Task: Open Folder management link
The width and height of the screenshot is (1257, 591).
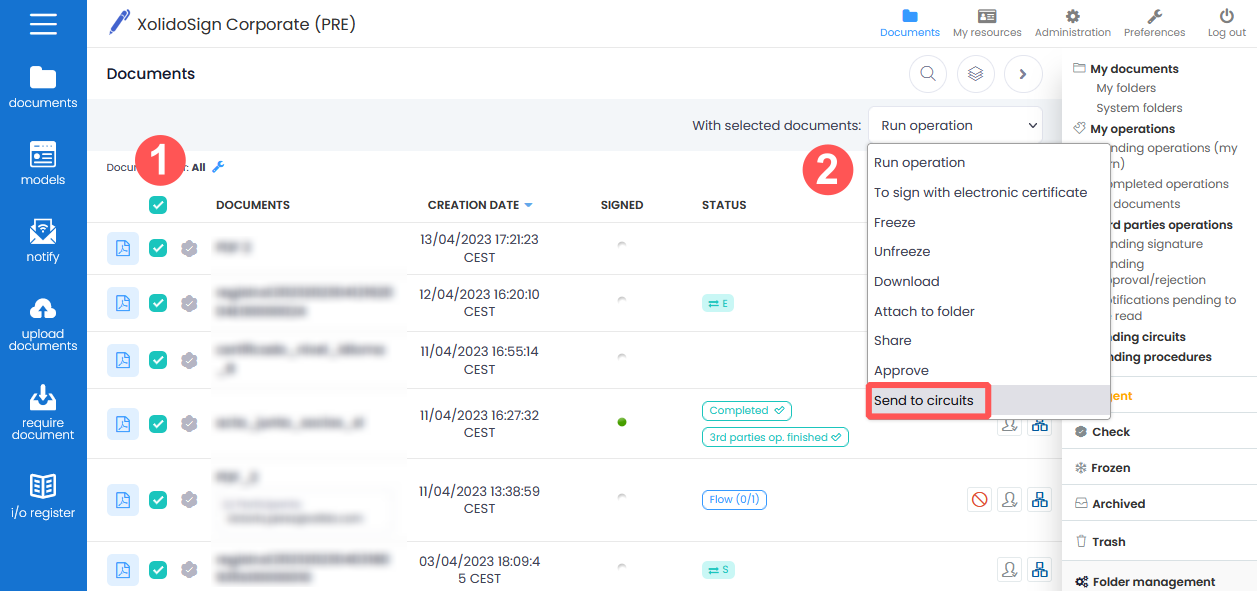Action: (x=1153, y=581)
